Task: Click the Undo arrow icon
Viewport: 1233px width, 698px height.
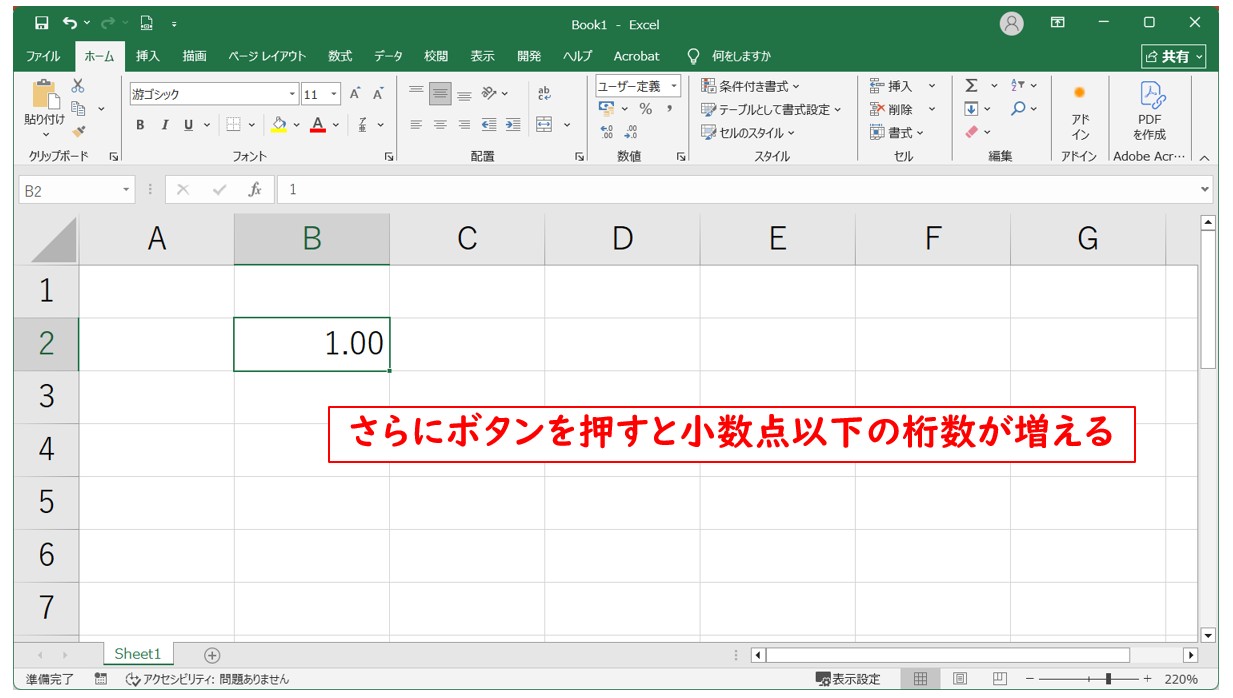Action: click(70, 23)
